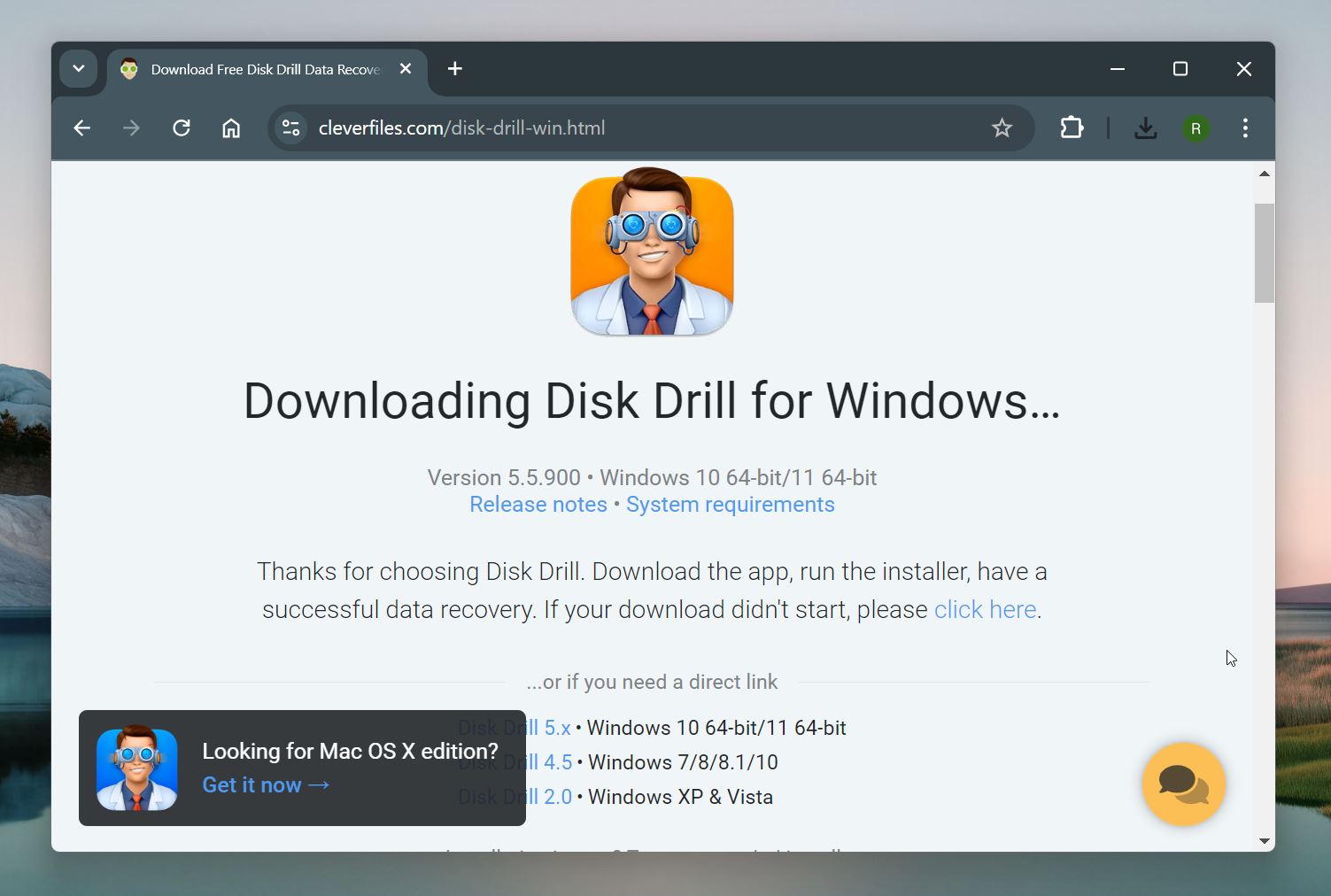Open the browser home page
The image size is (1331, 896).
coord(231,128)
